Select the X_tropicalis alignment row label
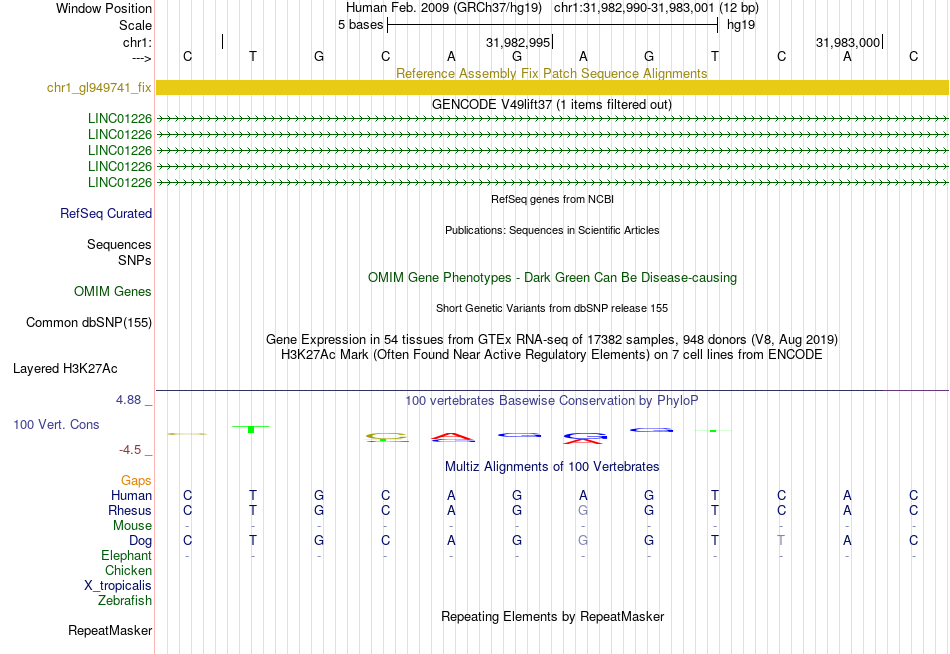Viewport: 950px width, 654px height. point(118,586)
